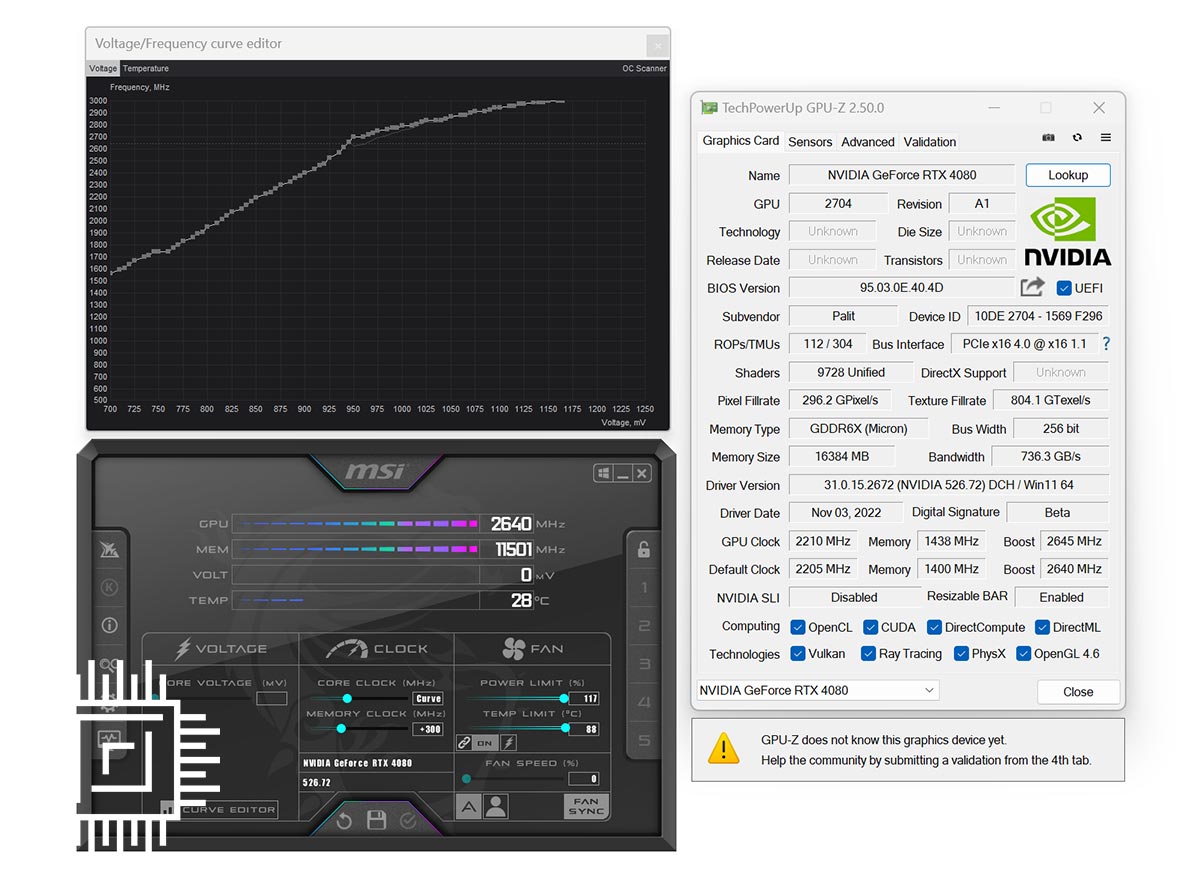The width and height of the screenshot is (1200, 880).
Task: Click the Memory Clock +300 value field
Action: [x=428, y=729]
